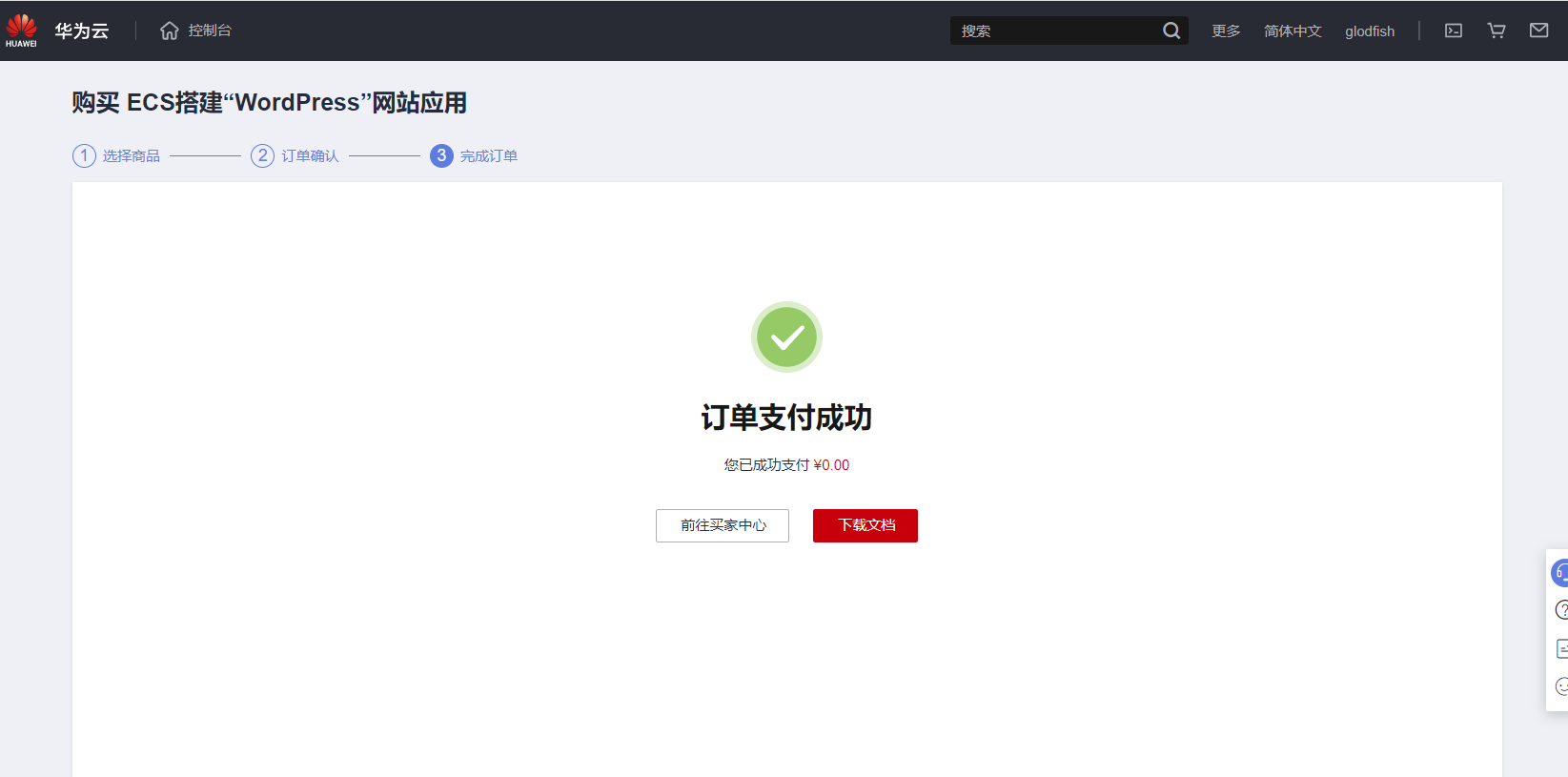The image size is (1568, 777).
Task: Open the glodfish account menu
Action: 1370,31
